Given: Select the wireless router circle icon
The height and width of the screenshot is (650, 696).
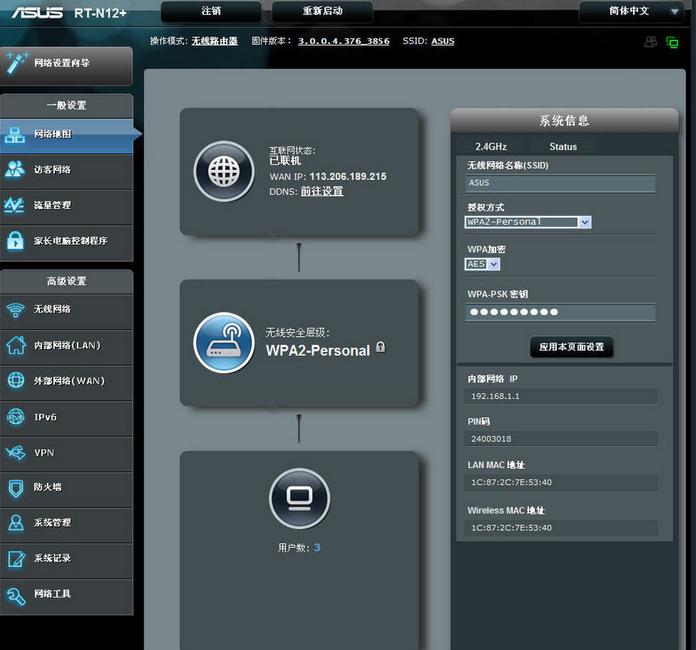Looking at the screenshot, I should click(x=224, y=342).
